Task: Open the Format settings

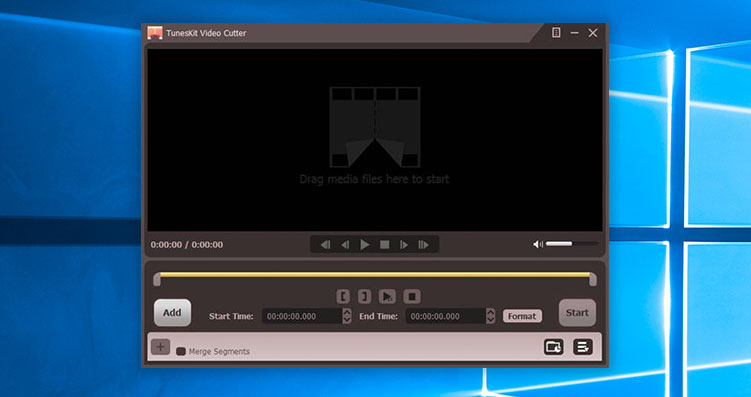Action: pyautogui.click(x=522, y=316)
